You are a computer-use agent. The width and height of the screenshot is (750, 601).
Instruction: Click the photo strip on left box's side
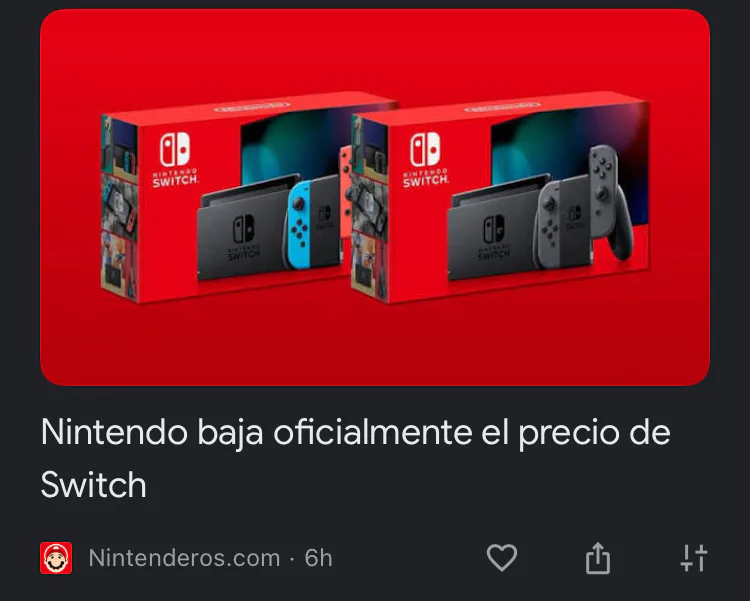(120, 208)
